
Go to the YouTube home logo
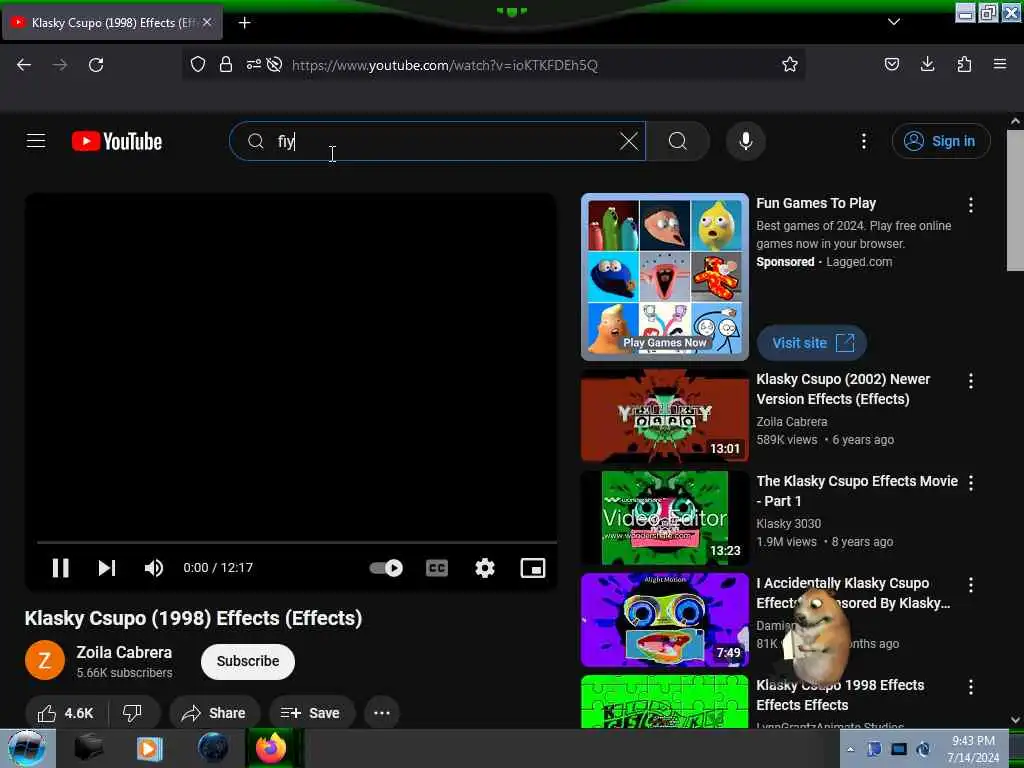[x=117, y=141]
